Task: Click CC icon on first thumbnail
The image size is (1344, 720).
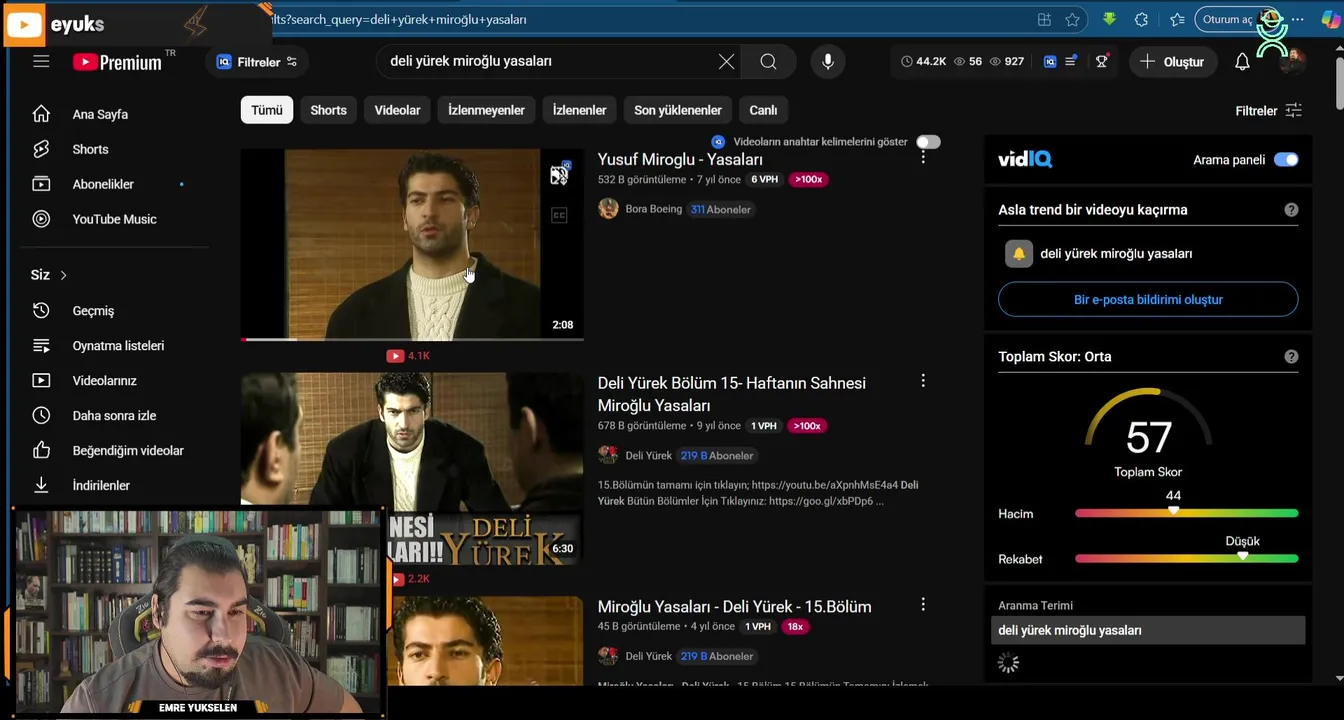Action: [x=559, y=215]
